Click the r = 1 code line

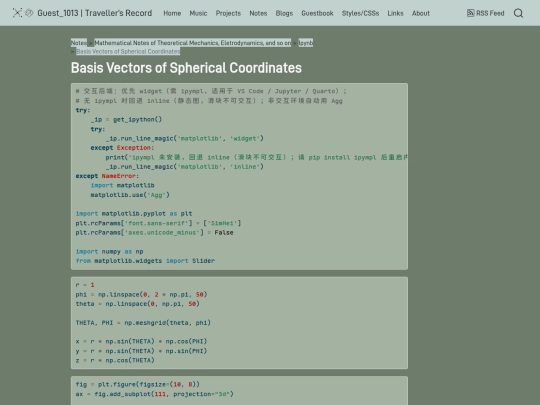click(85, 285)
